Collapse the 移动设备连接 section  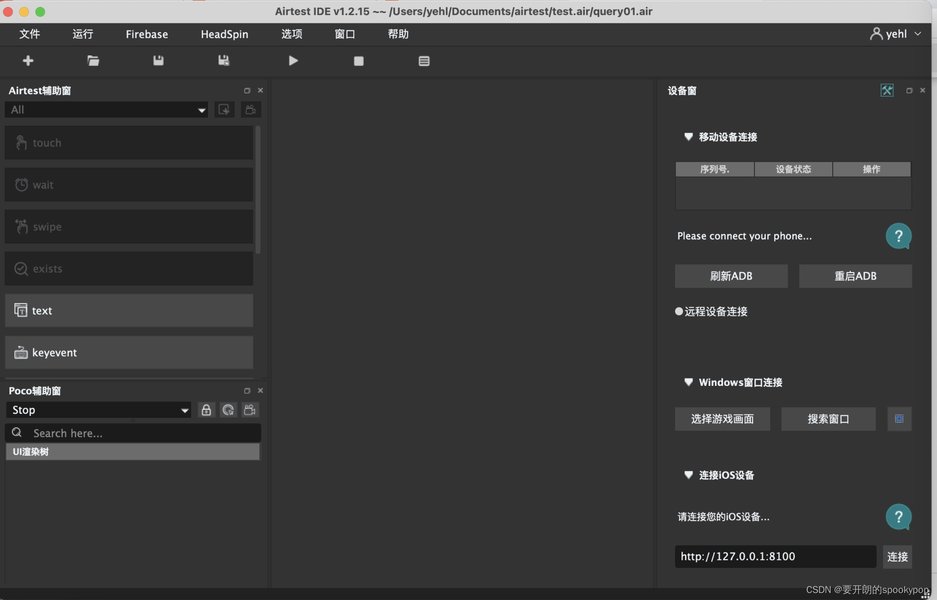(x=688, y=137)
